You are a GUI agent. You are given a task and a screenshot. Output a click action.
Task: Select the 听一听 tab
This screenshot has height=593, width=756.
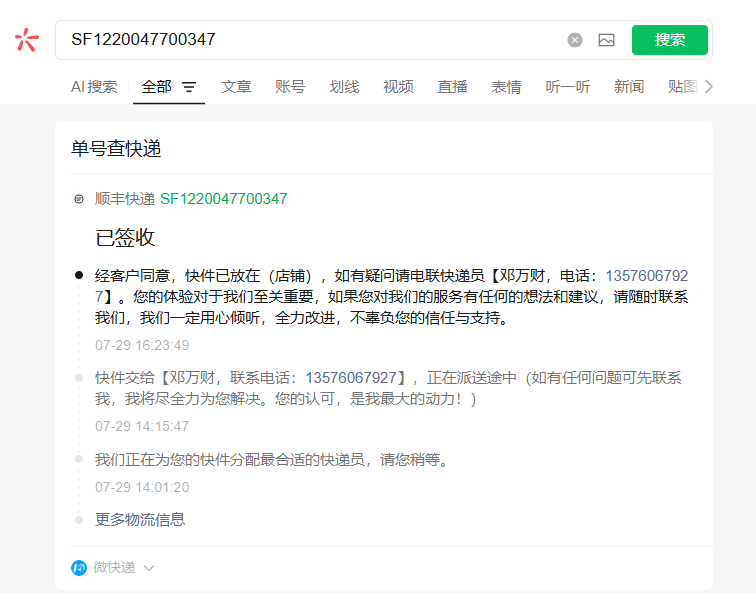click(x=568, y=87)
